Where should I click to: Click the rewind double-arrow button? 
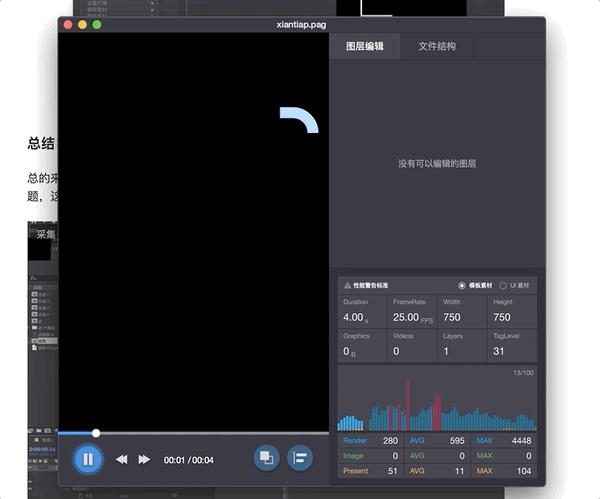pyautogui.click(x=122, y=459)
